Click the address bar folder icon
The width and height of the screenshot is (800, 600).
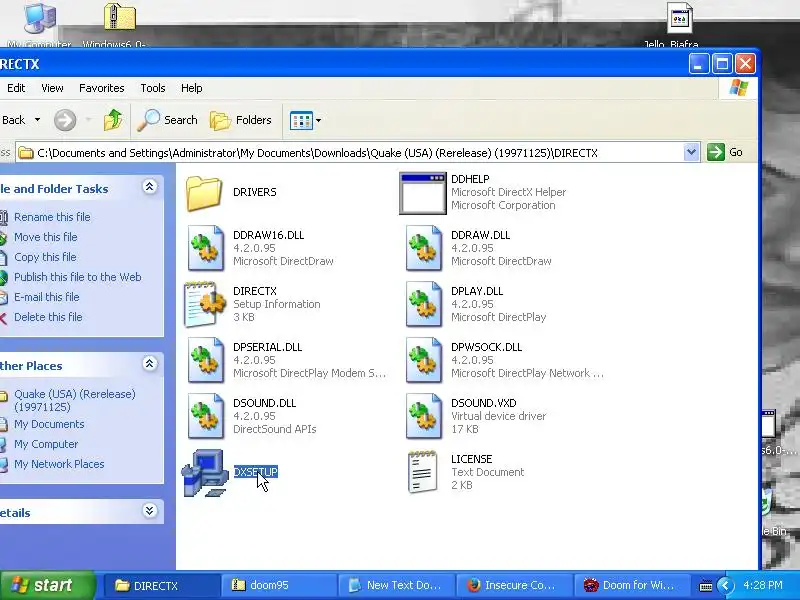[x=26, y=153]
